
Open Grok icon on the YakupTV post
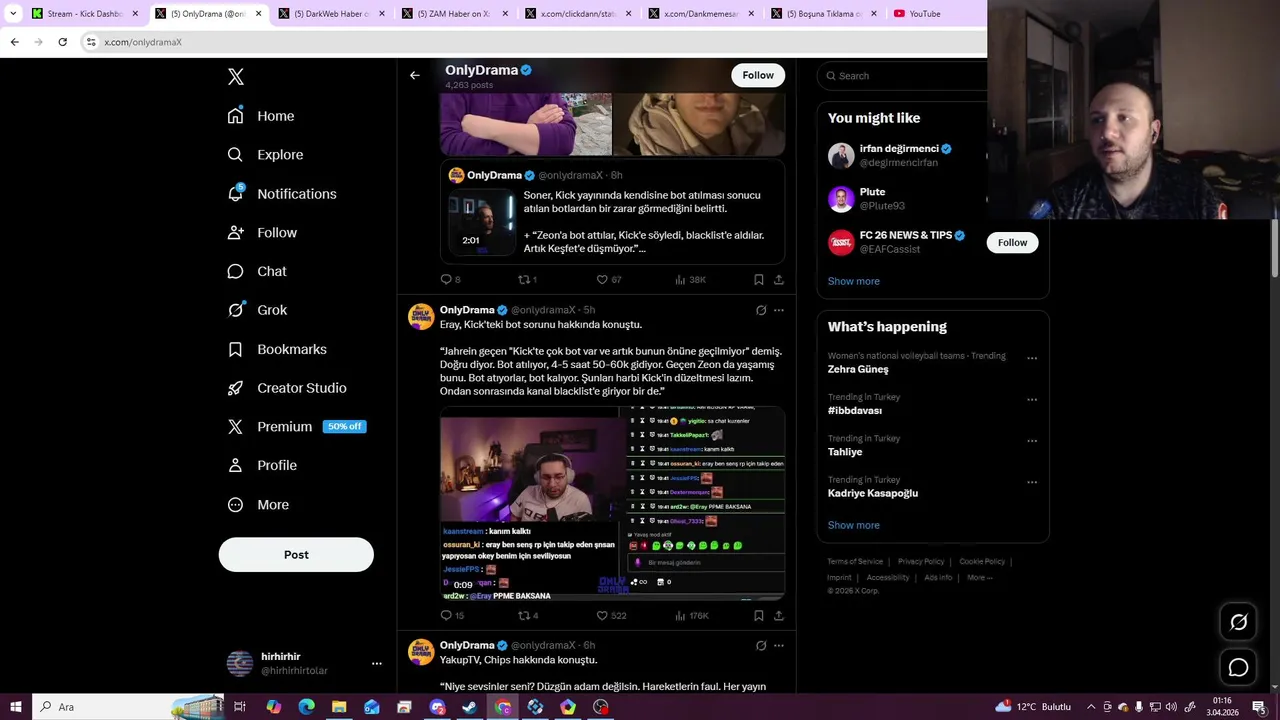pos(761,646)
